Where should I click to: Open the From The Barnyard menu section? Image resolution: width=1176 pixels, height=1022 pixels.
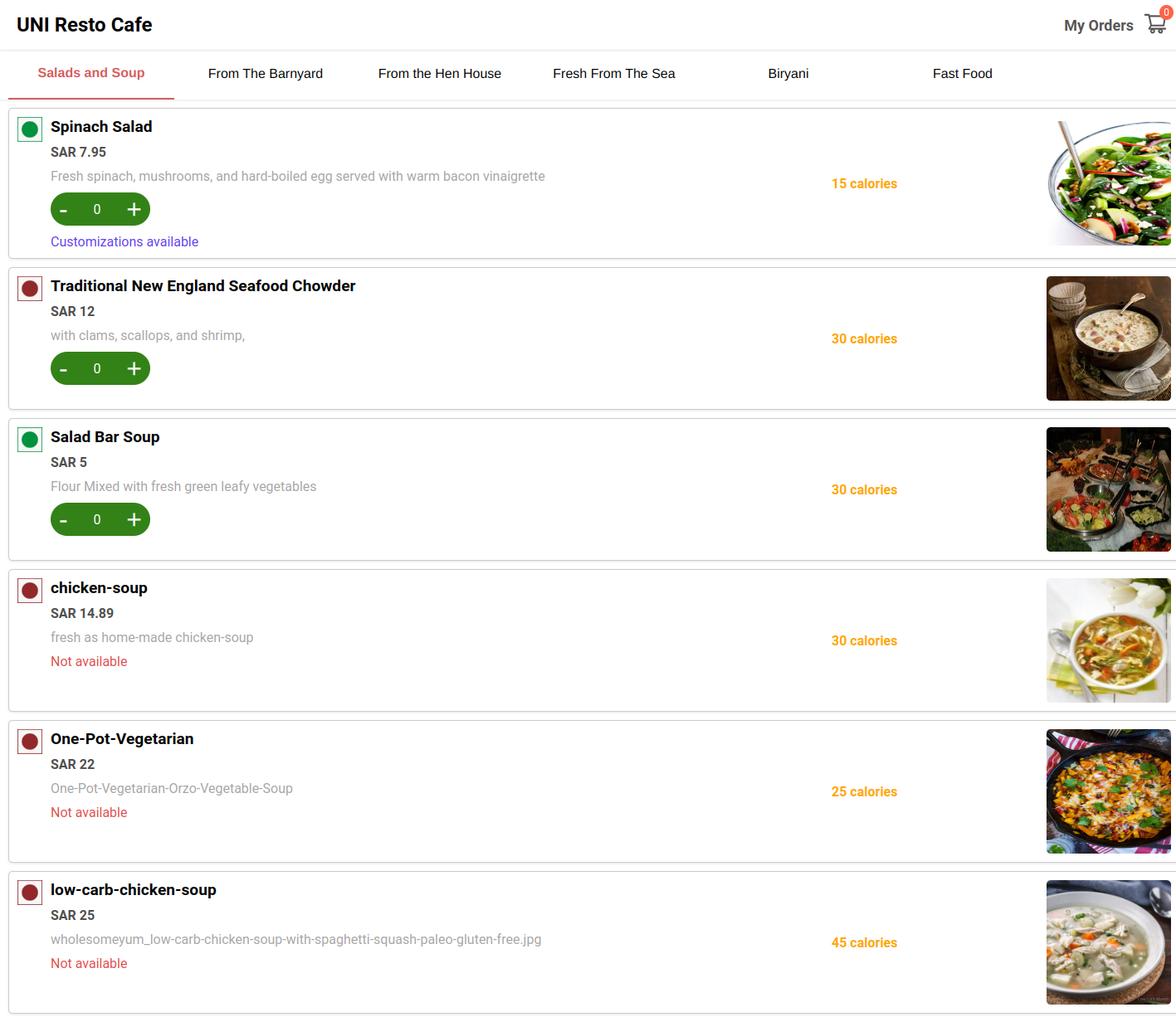[266, 74]
